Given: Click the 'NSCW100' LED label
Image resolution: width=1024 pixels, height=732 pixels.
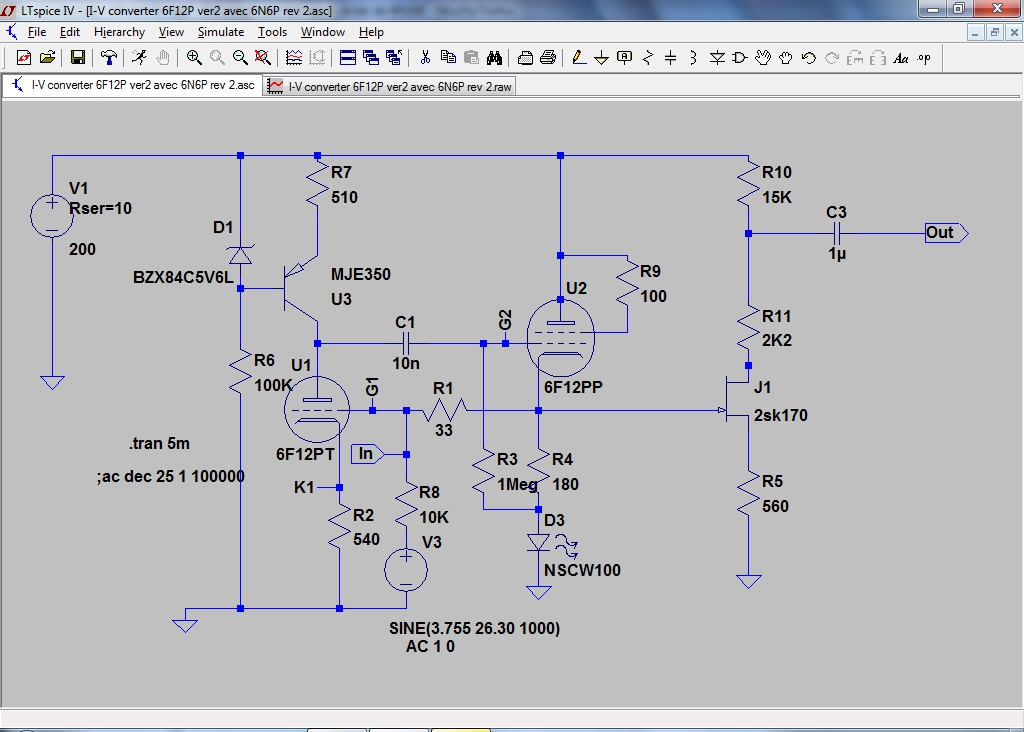Looking at the screenshot, I should [582, 570].
